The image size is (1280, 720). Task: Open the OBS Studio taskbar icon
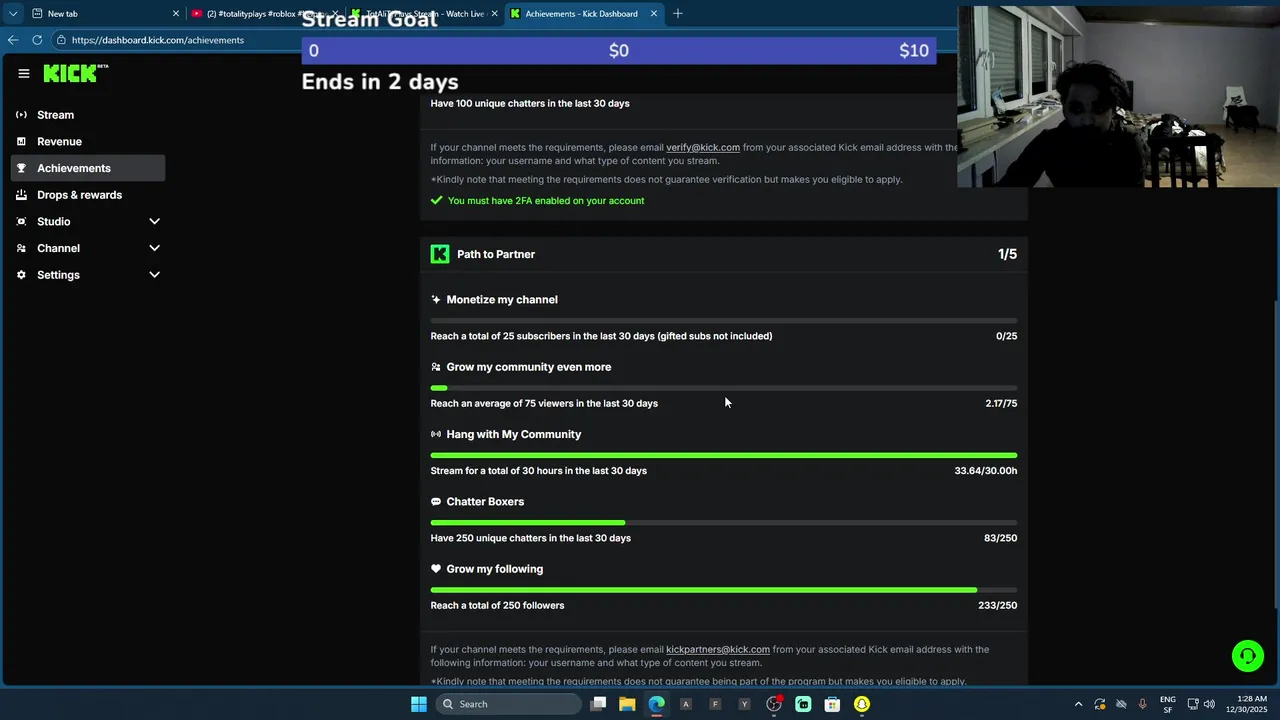[x=774, y=704]
